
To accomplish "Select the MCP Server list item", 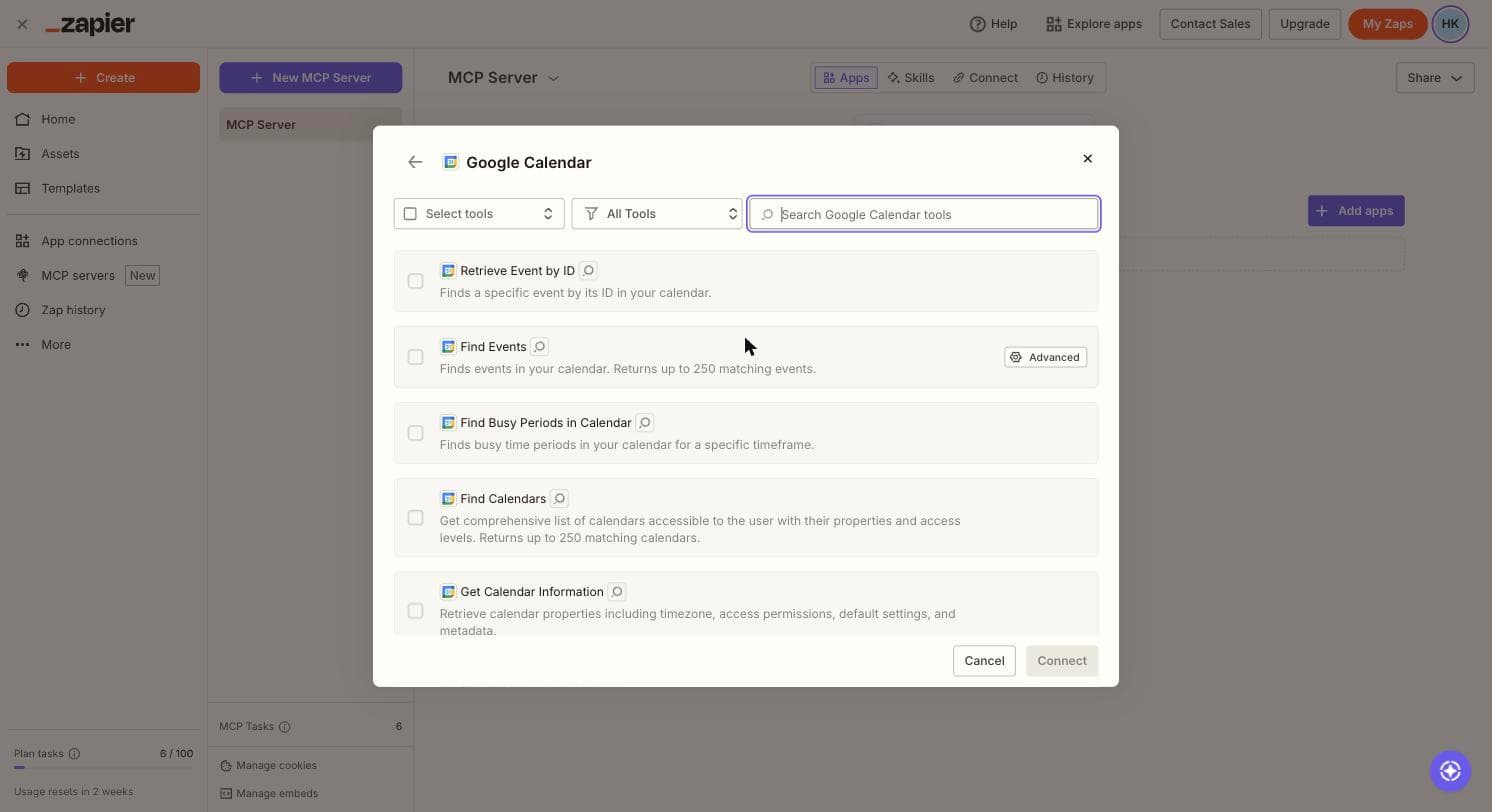I will tap(310, 125).
